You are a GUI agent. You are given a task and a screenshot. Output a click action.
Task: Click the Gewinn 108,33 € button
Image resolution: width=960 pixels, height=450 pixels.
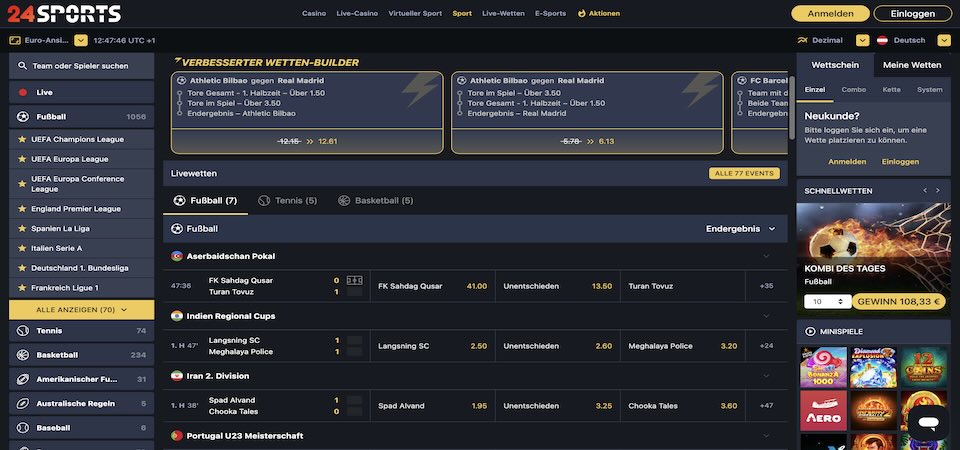point(899,302)
